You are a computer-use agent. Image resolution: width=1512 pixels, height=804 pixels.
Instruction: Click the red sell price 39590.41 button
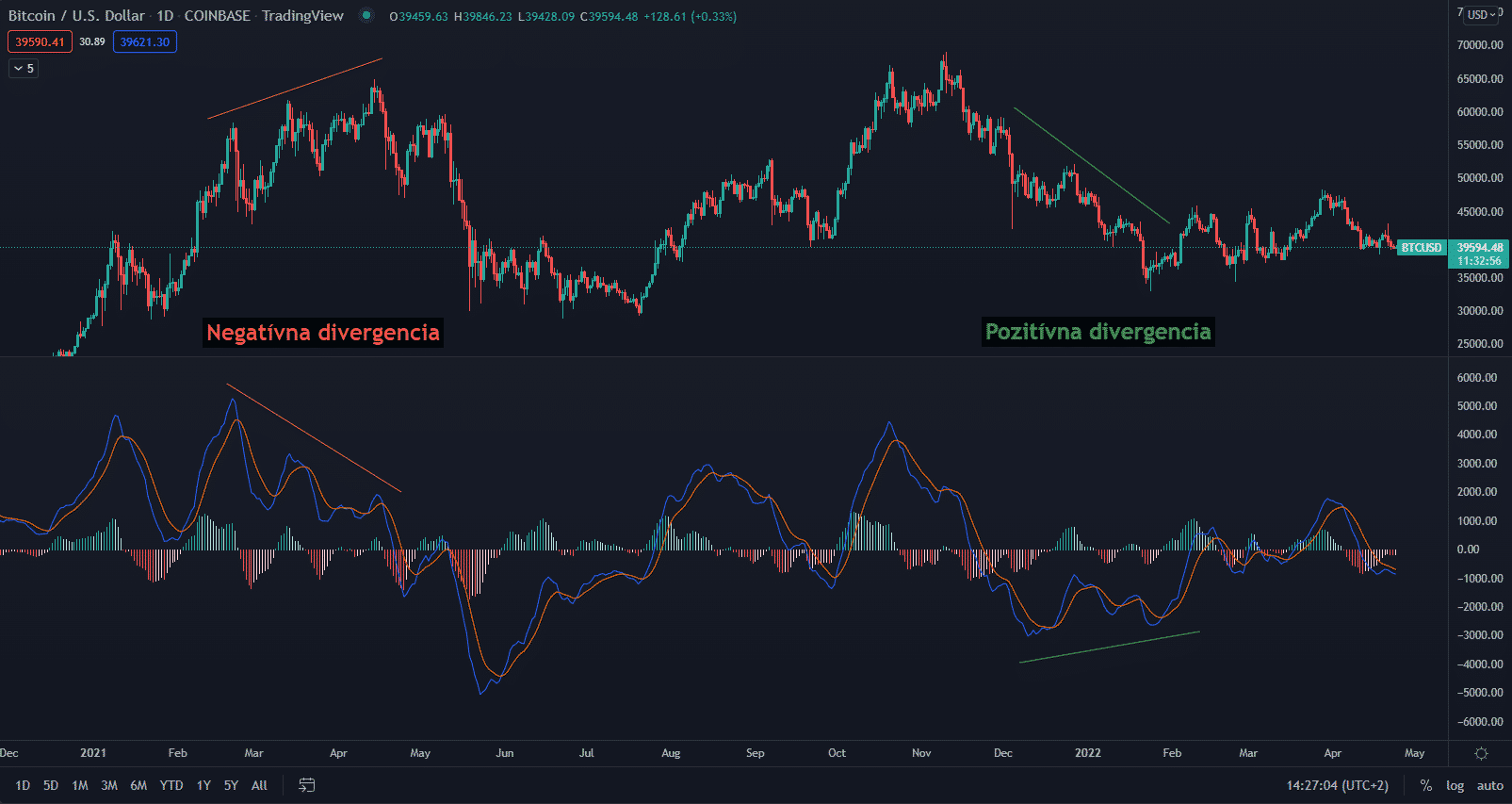40,41
